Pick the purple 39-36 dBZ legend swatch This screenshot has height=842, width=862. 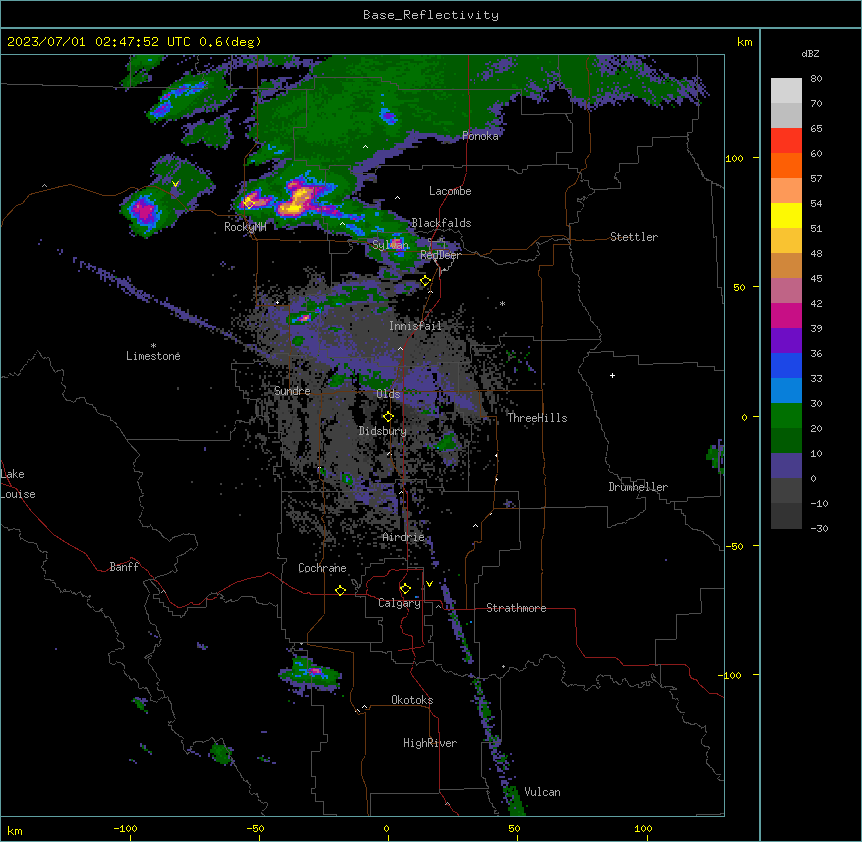click(786, 340)
